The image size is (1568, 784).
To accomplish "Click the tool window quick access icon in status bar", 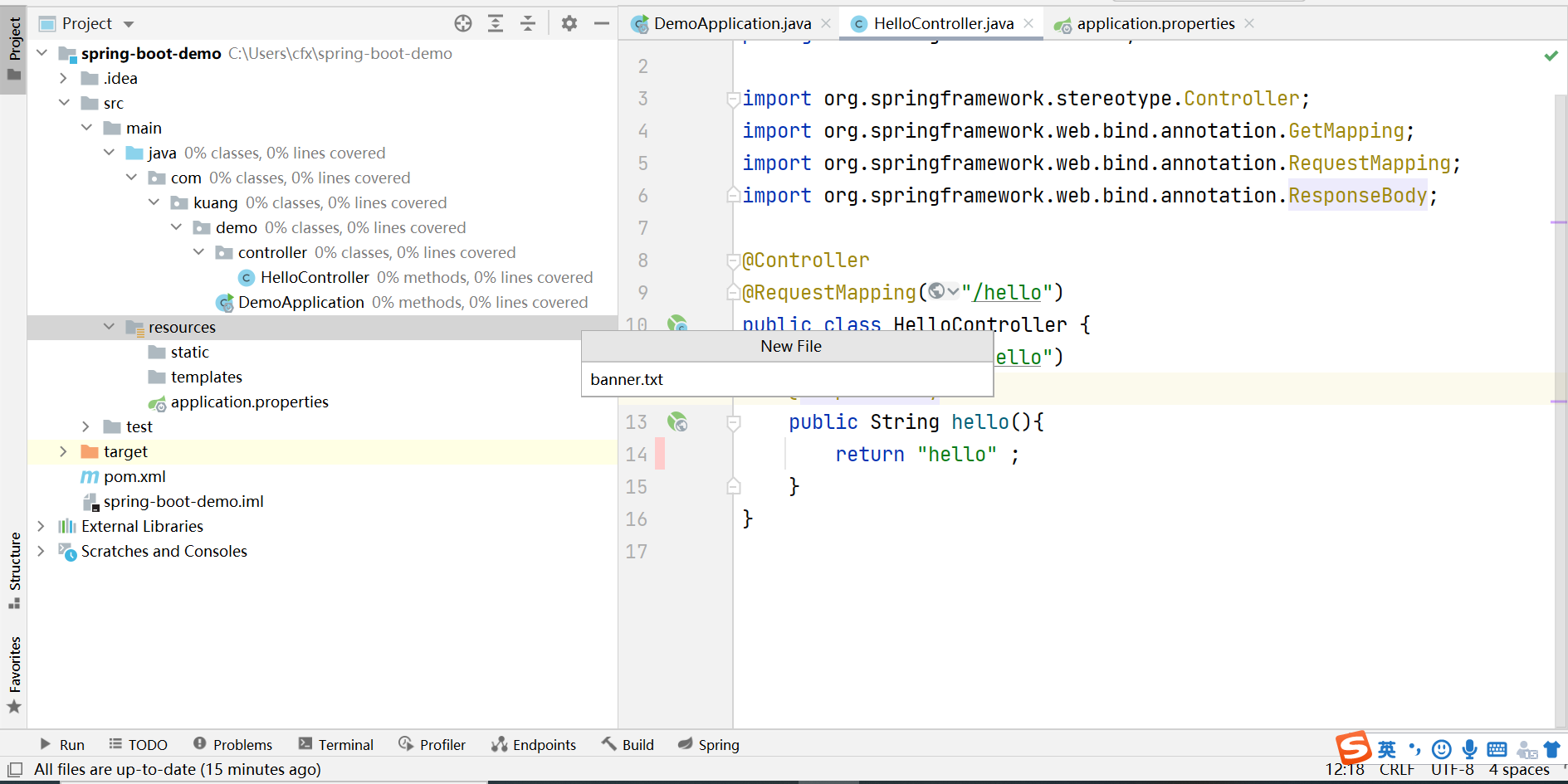I will pyautogui.click(x=14, y=769).
